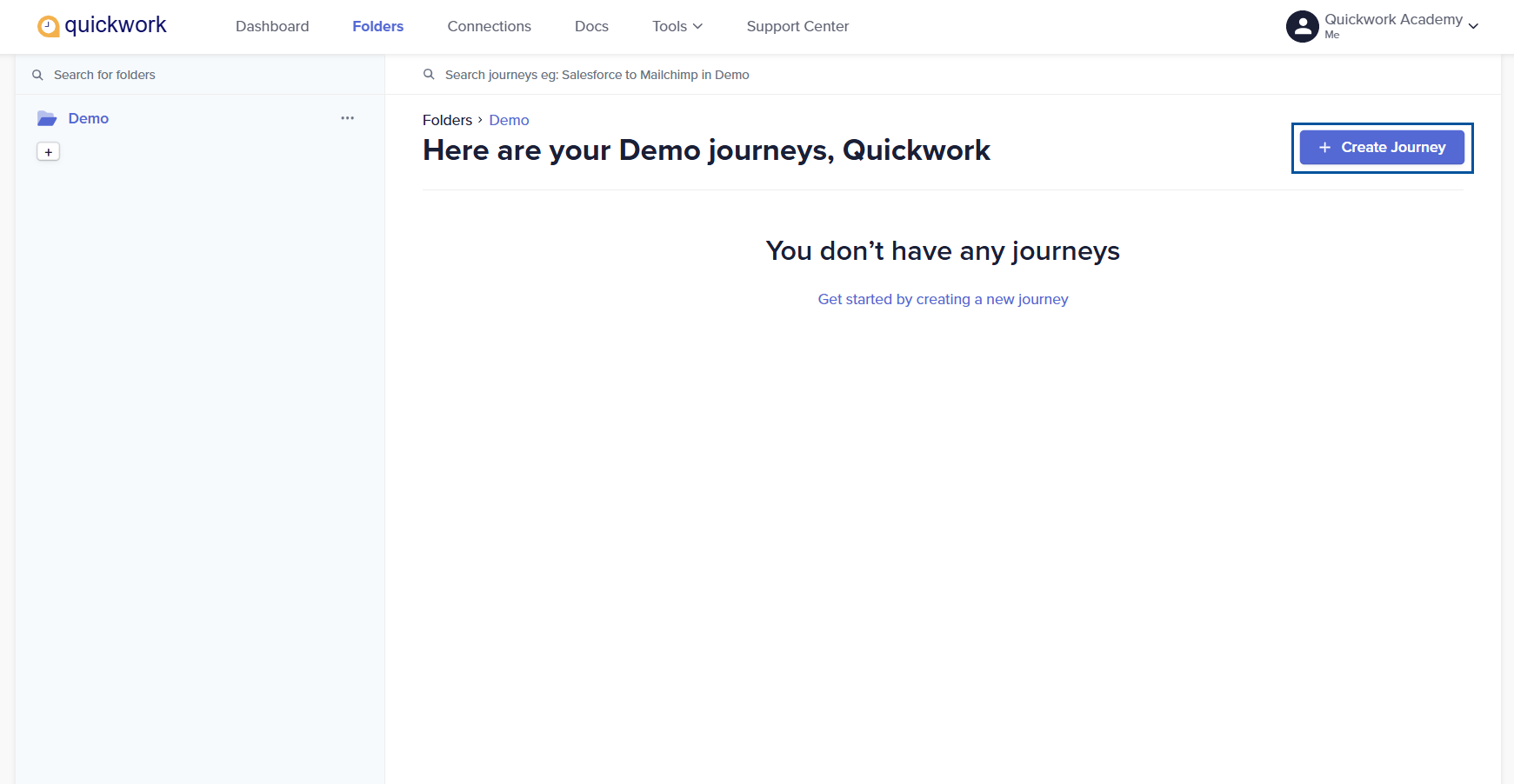
Task: Open the Dashboard page
Action: point(272,26)
